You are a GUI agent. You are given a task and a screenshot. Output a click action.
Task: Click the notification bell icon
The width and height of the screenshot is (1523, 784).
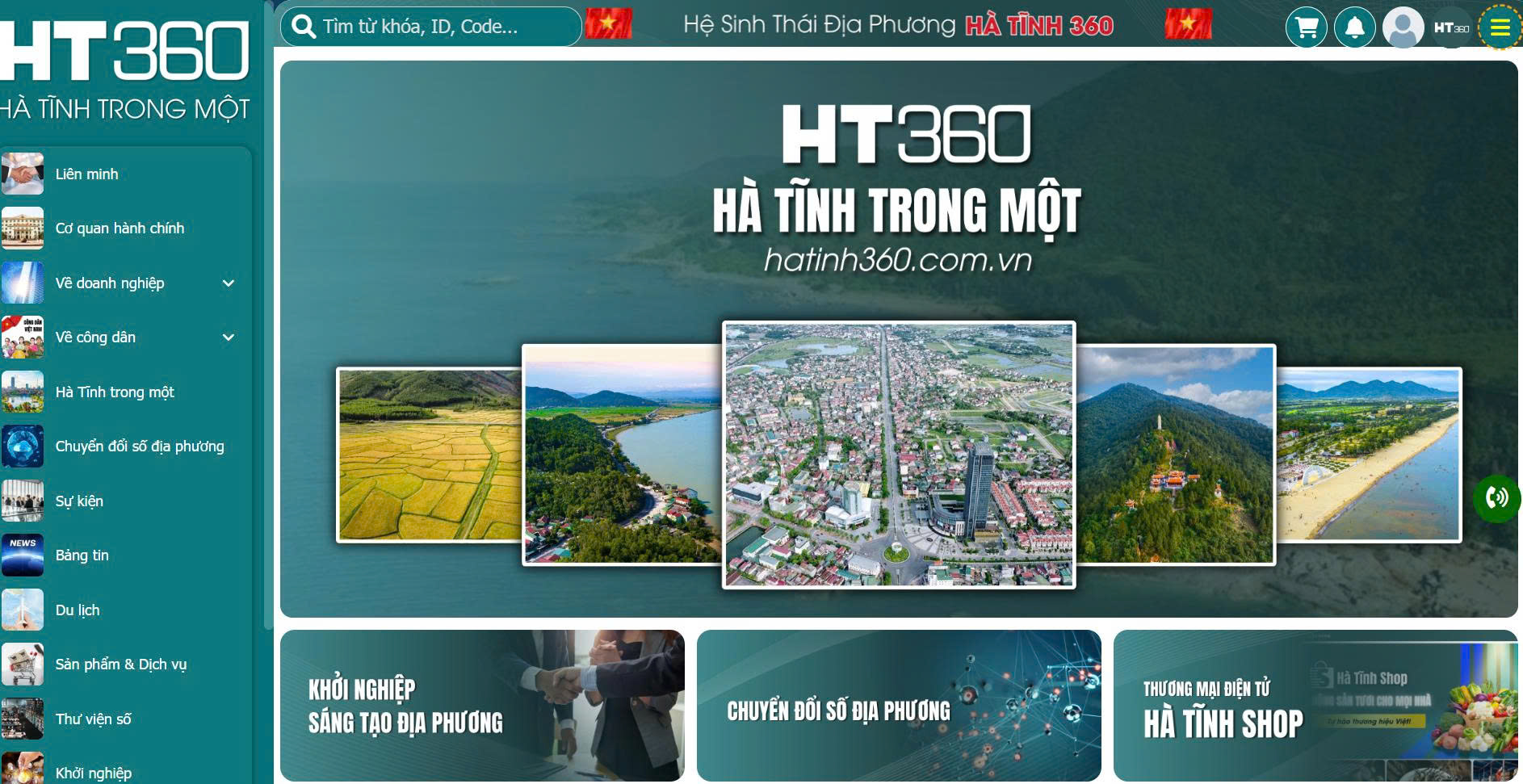pyautogui.click(x=1354, y=27)
